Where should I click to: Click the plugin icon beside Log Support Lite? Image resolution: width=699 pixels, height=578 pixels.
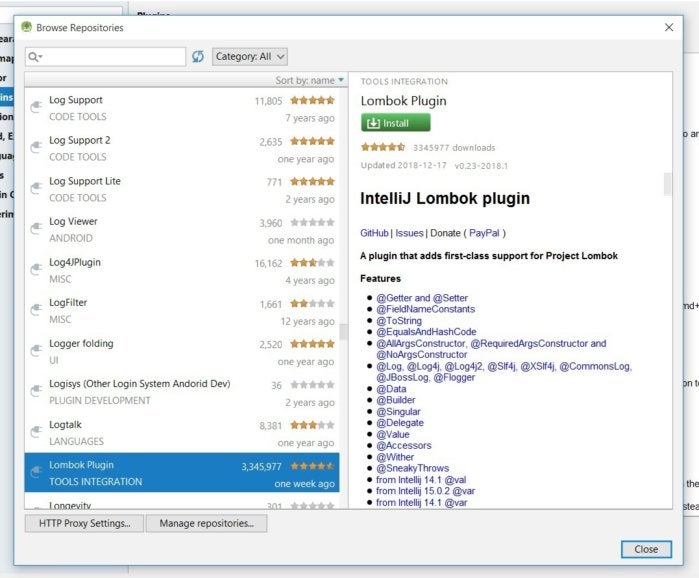[x=36, y=188]
